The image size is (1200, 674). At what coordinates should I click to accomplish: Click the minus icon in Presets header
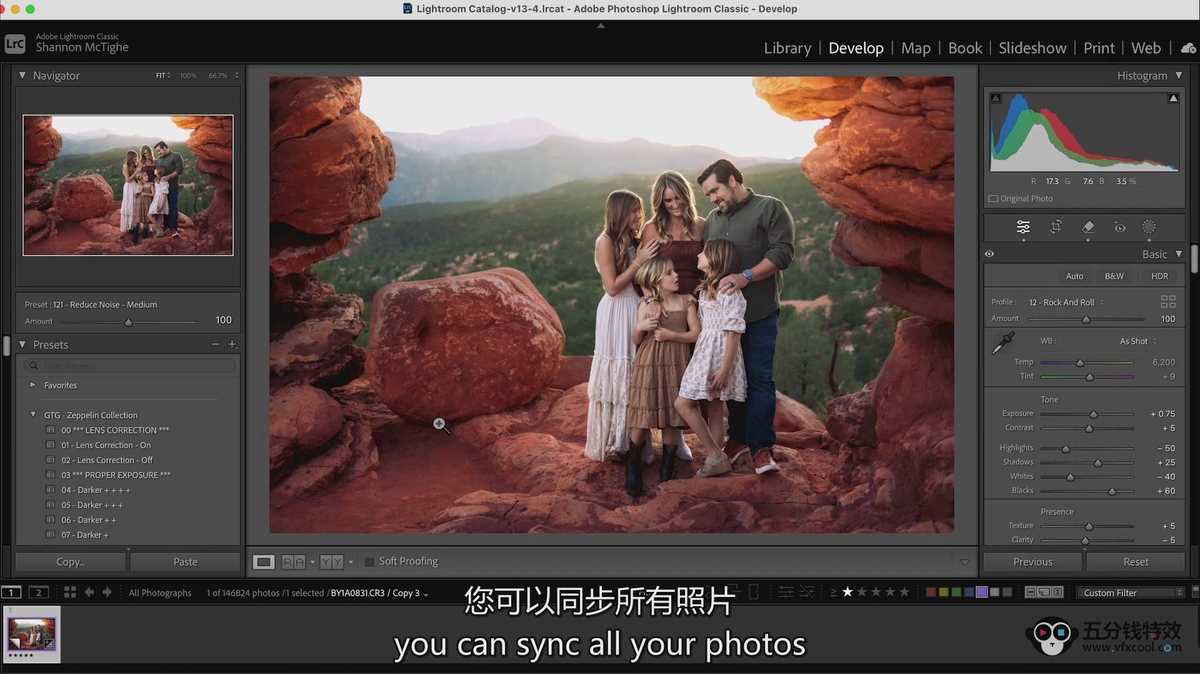pos(215,344)
